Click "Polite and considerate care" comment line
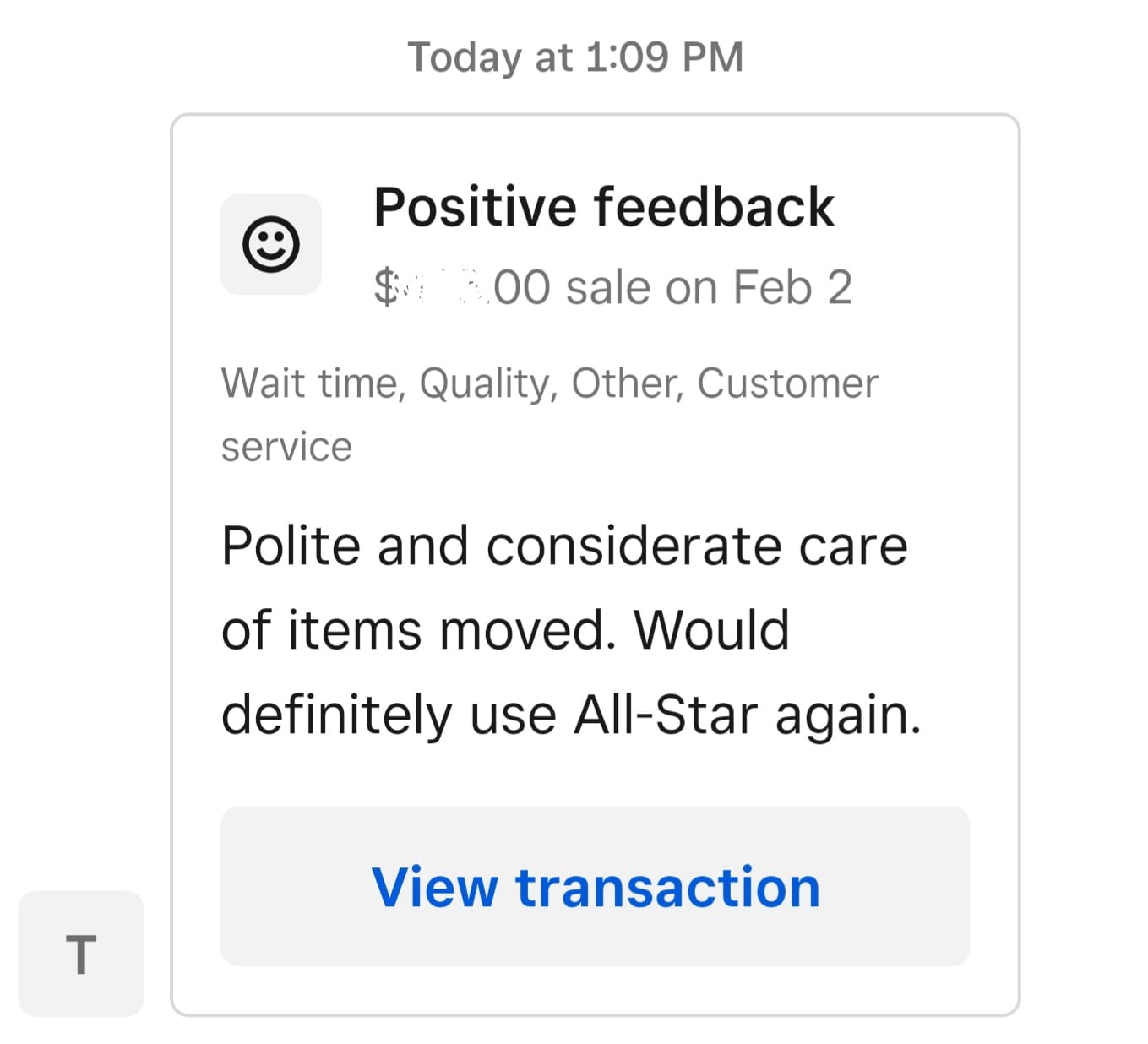Screen dimensions: 1148x1044 pos(563,546)
